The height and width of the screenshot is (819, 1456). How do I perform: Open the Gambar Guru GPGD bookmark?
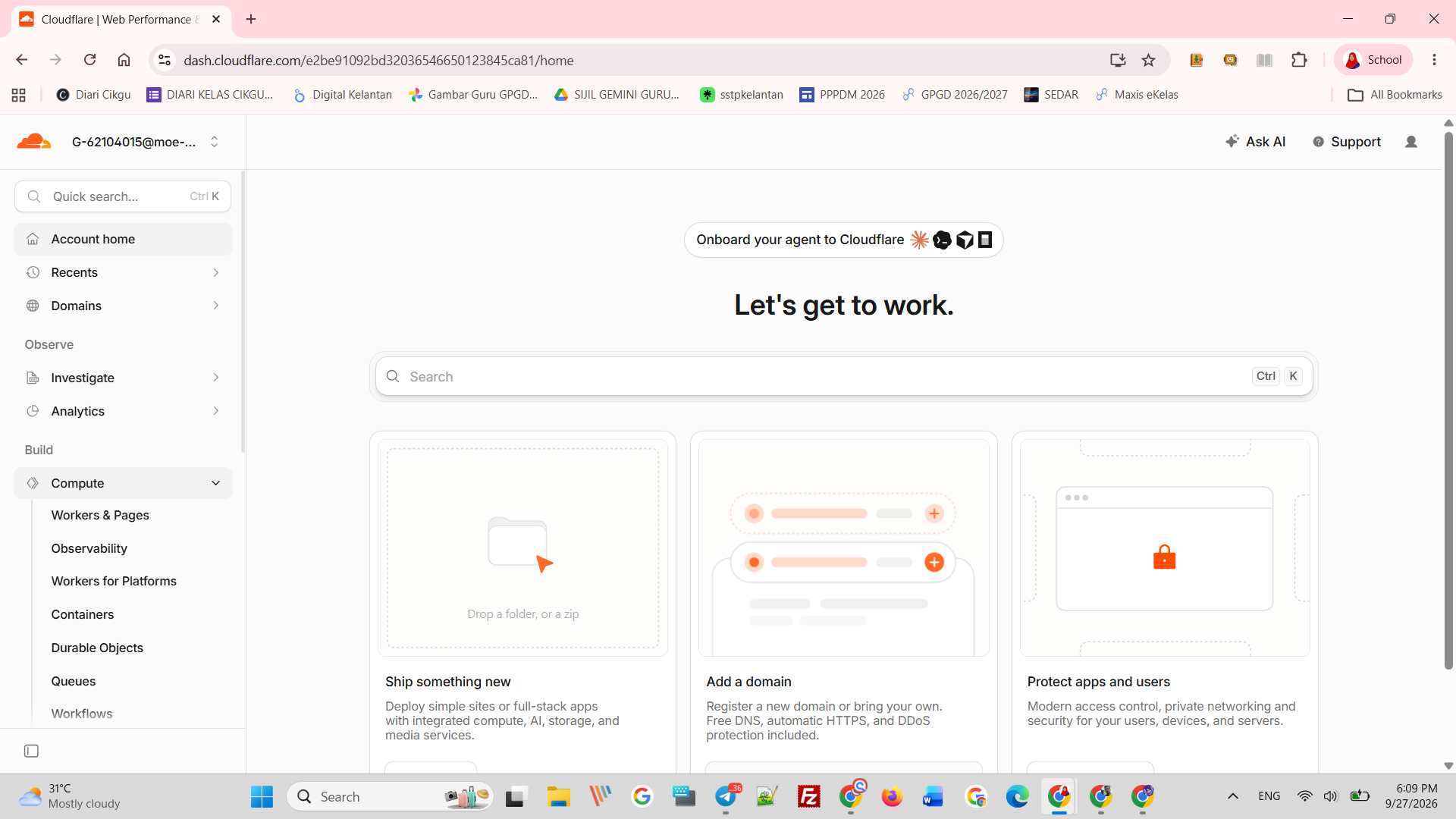(472, 95)
